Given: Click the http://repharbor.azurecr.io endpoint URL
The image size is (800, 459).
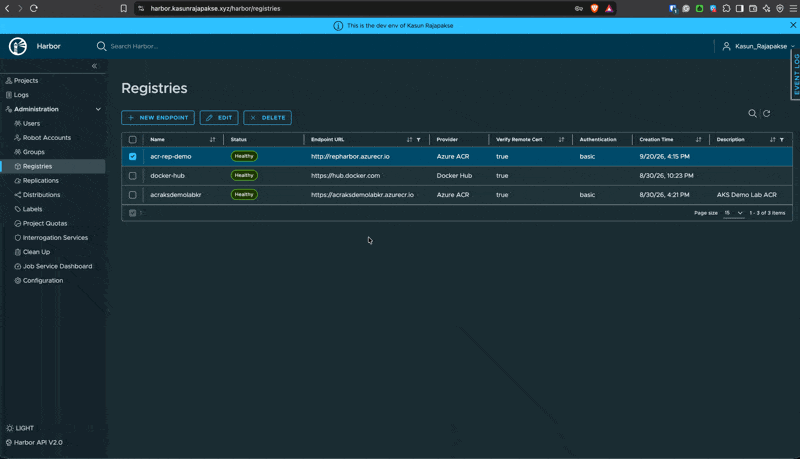Looking at the screenshot, I should [x=350, y=157].
